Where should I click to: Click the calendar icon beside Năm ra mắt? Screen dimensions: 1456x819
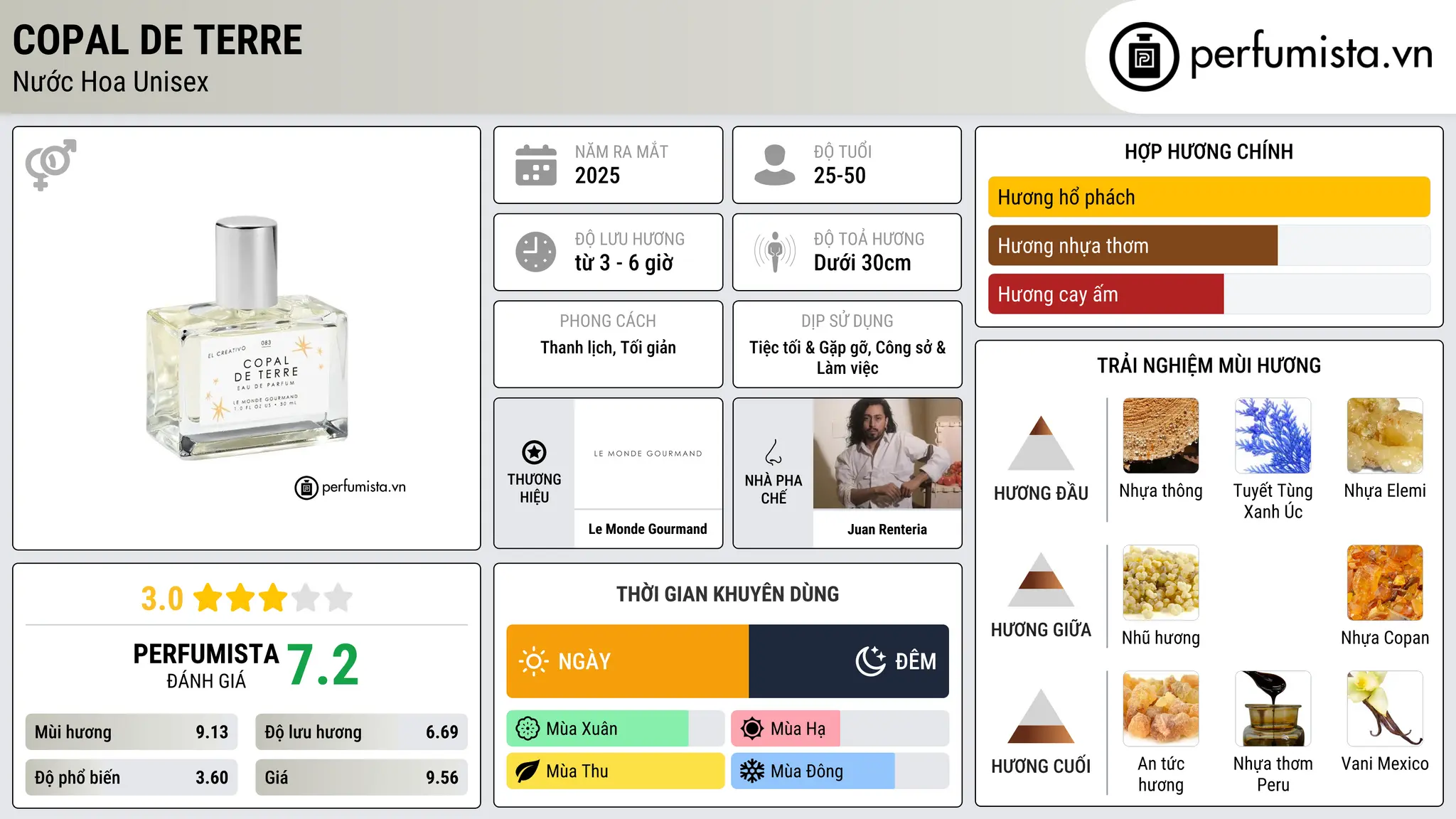click(536, 165)
